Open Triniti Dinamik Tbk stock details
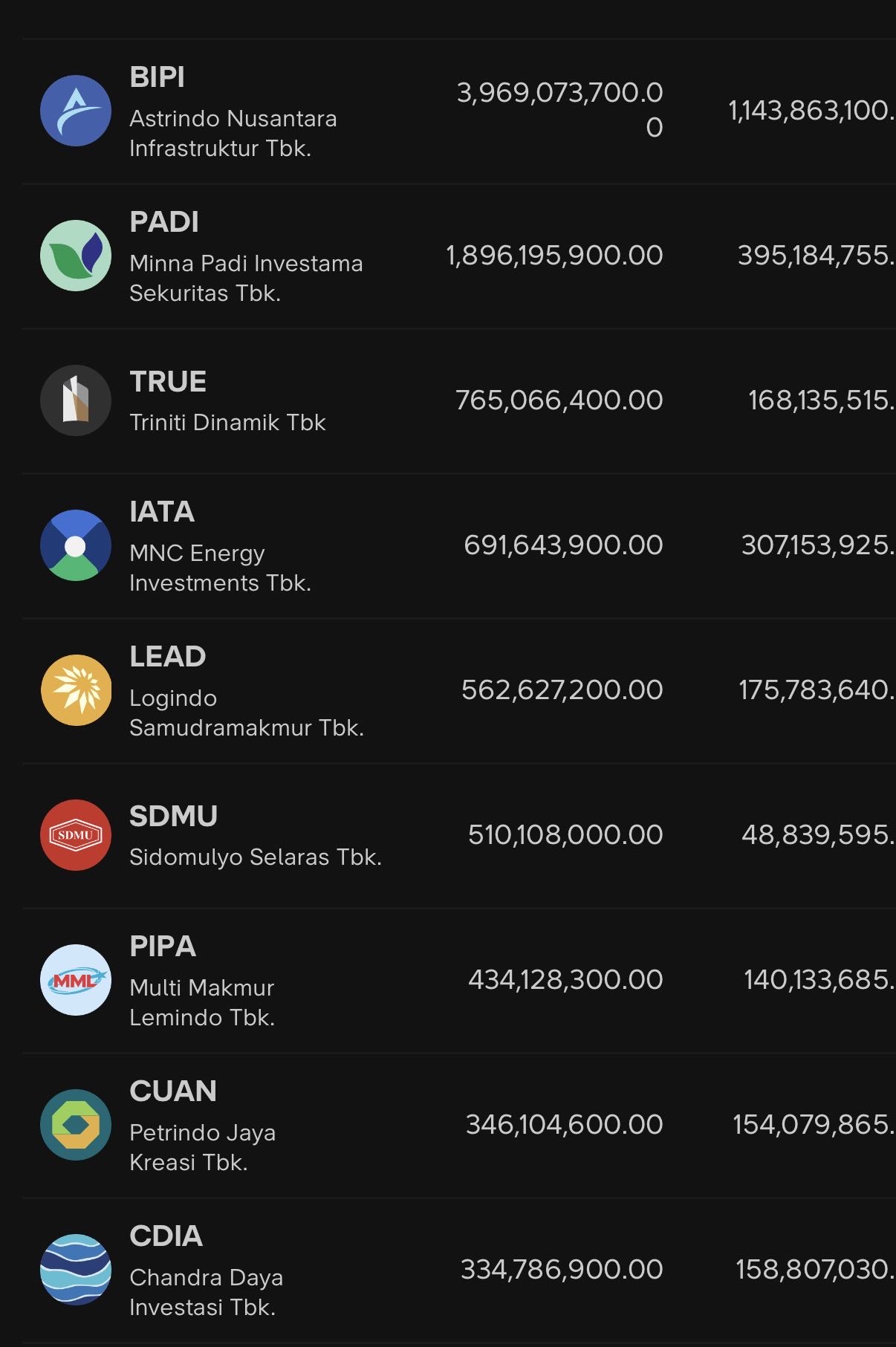 (x=227, y=423)
